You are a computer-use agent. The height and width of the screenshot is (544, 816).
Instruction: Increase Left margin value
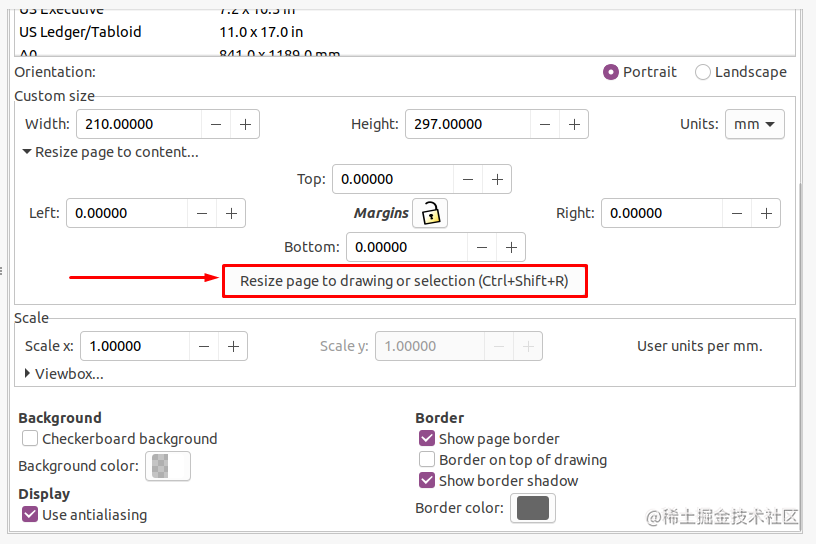[231, 213]
